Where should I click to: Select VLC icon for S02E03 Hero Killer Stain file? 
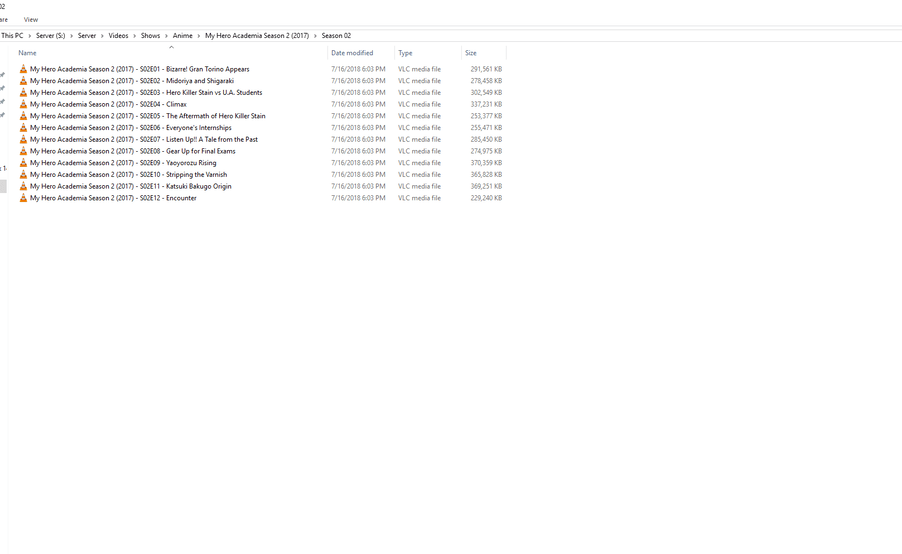[x=23, y=93]
